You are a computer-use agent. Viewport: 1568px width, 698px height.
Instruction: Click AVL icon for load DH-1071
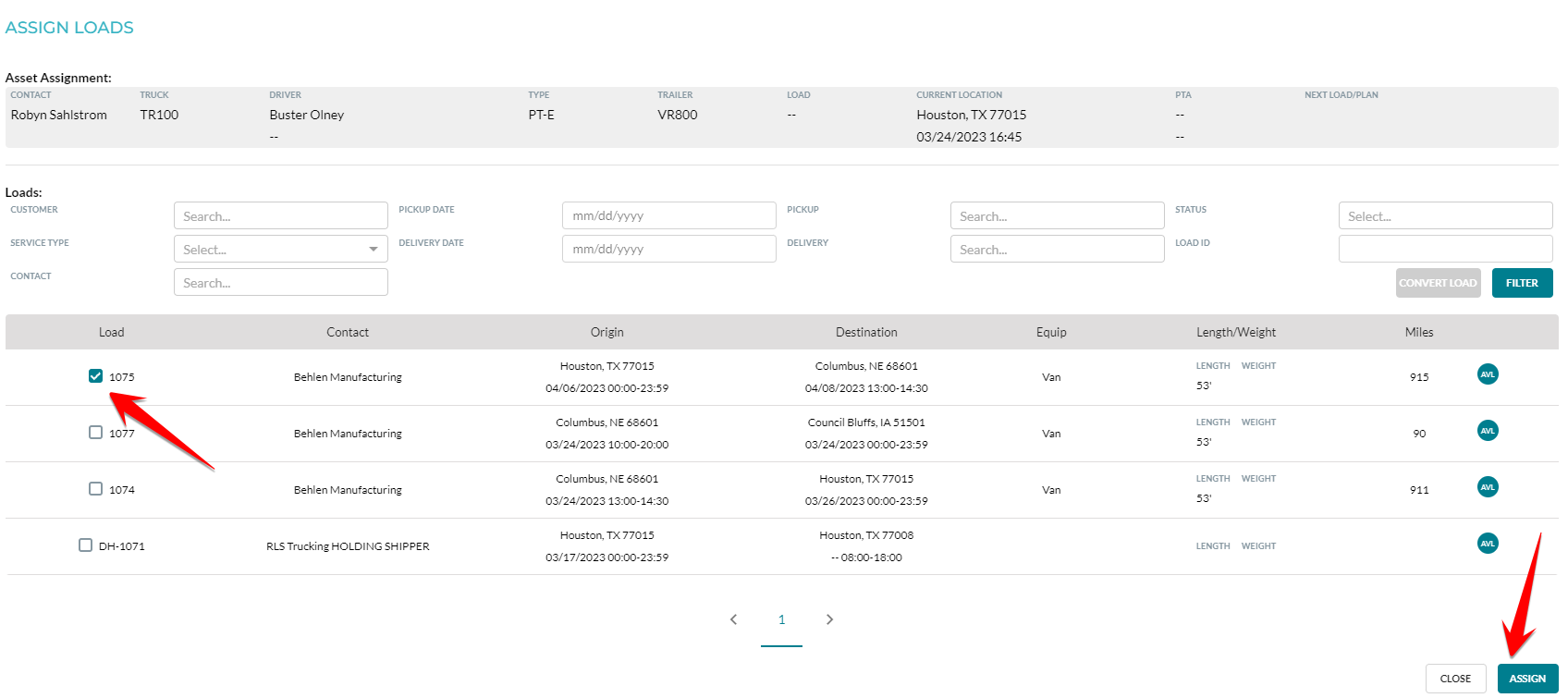point(1487,544)
